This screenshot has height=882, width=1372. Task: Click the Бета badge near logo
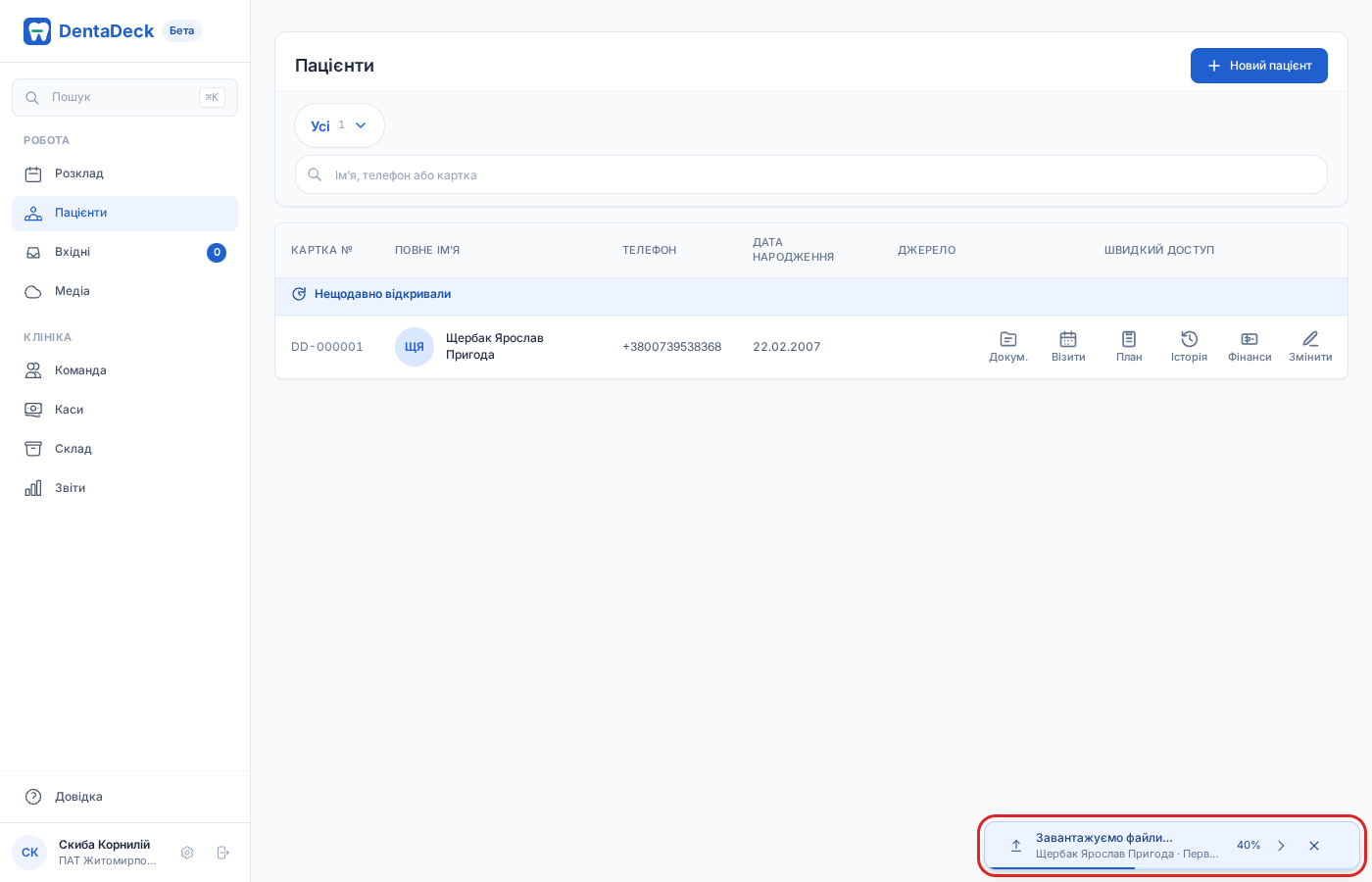[182, 30]
